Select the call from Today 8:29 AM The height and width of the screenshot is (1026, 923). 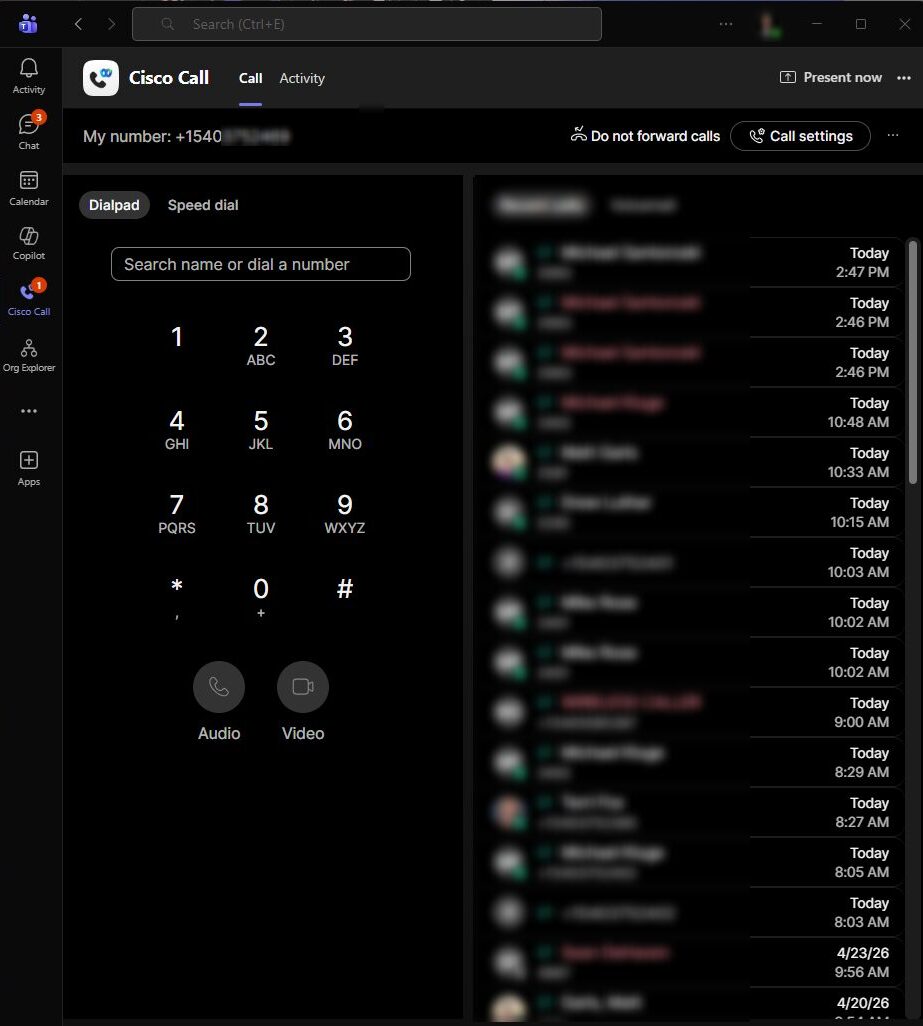point(694,762)
